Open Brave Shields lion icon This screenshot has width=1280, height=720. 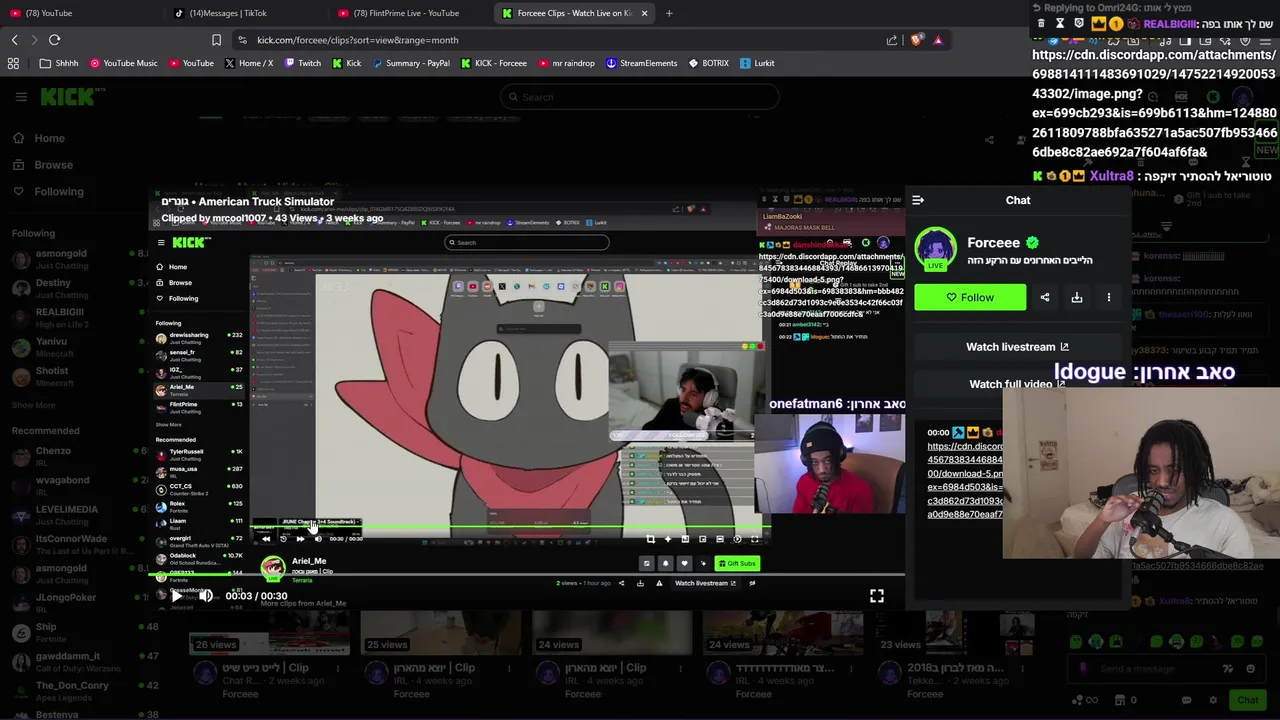click(916, 40)
